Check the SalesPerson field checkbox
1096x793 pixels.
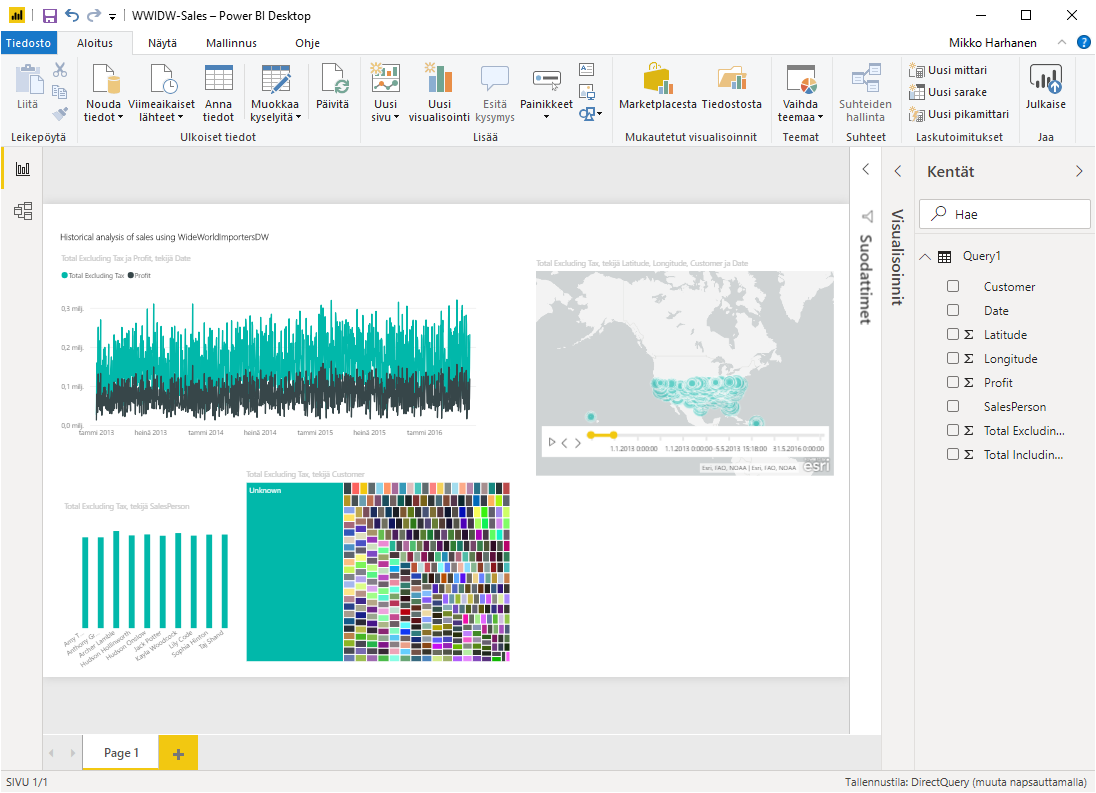click(953, 406)
